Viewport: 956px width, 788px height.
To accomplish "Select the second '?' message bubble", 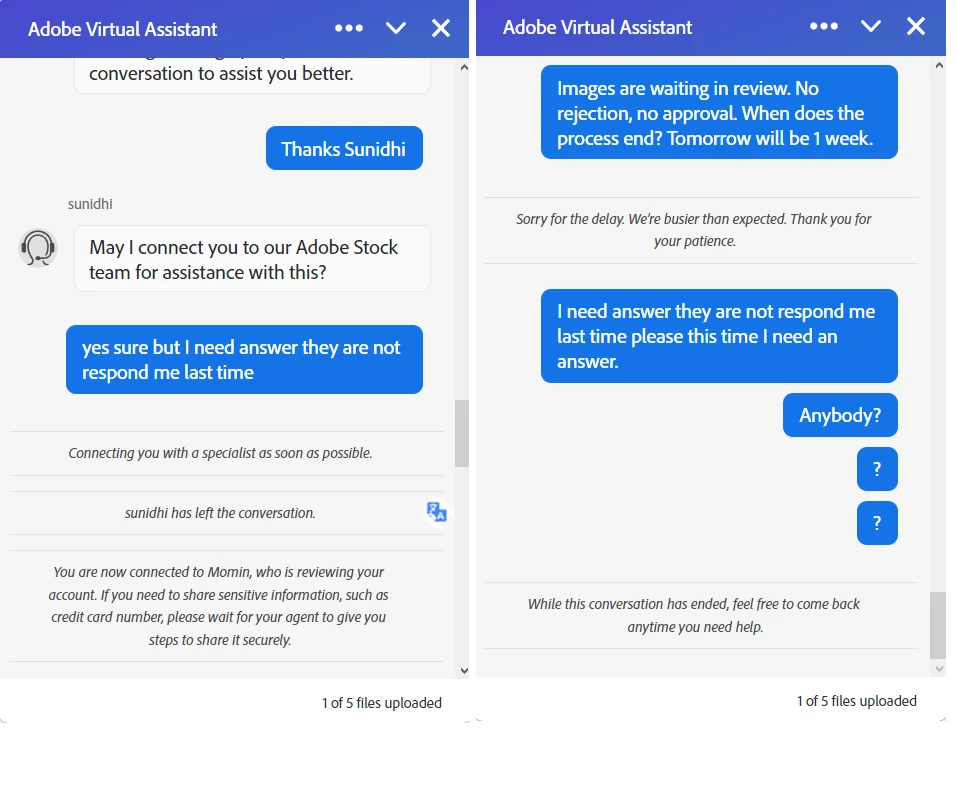I will click(877, 523).
